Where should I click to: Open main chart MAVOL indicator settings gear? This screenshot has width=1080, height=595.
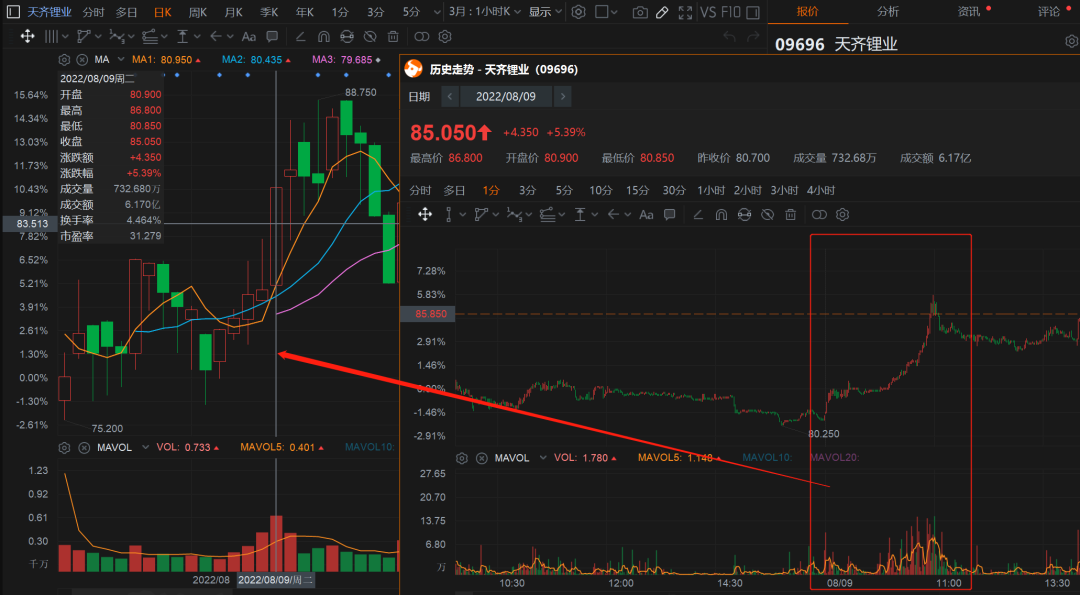click(65, 448)
